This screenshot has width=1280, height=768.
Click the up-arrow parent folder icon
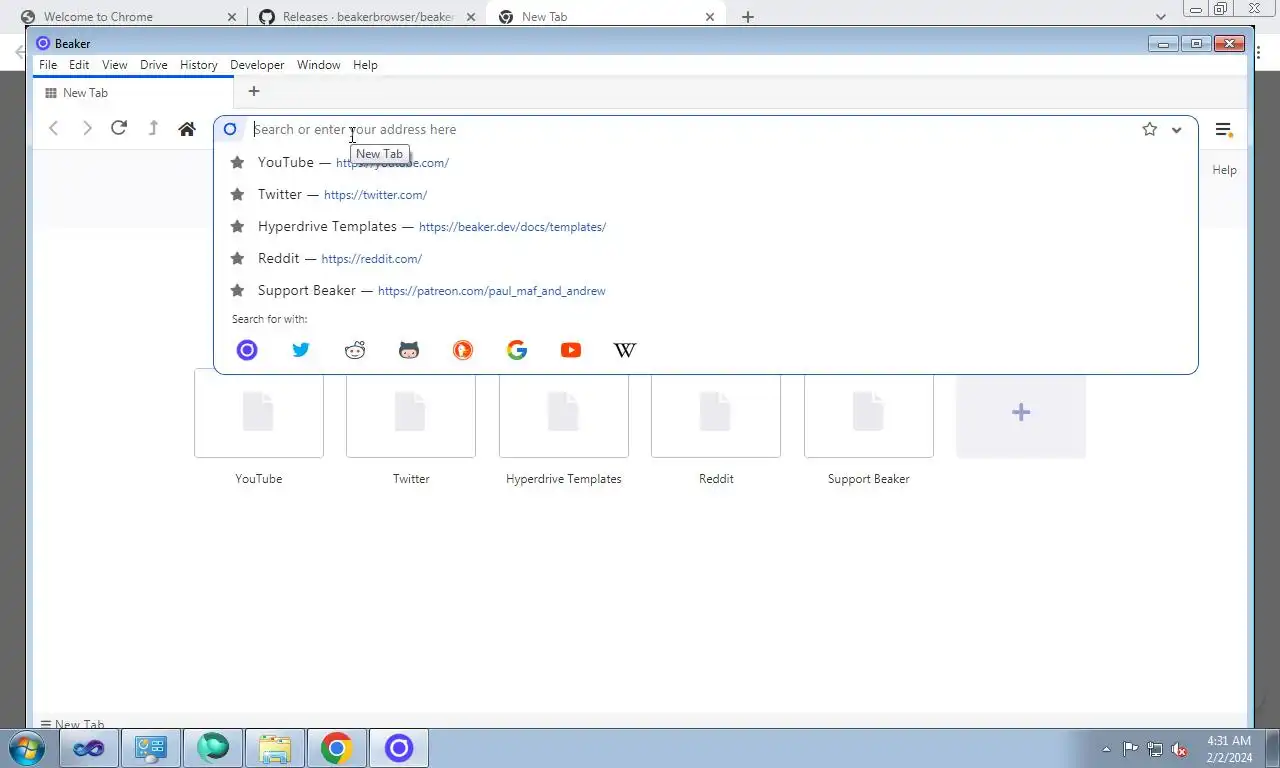153,128
